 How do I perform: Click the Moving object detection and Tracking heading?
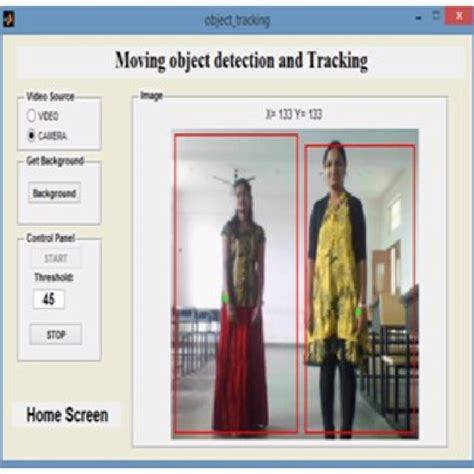(241, 61)
